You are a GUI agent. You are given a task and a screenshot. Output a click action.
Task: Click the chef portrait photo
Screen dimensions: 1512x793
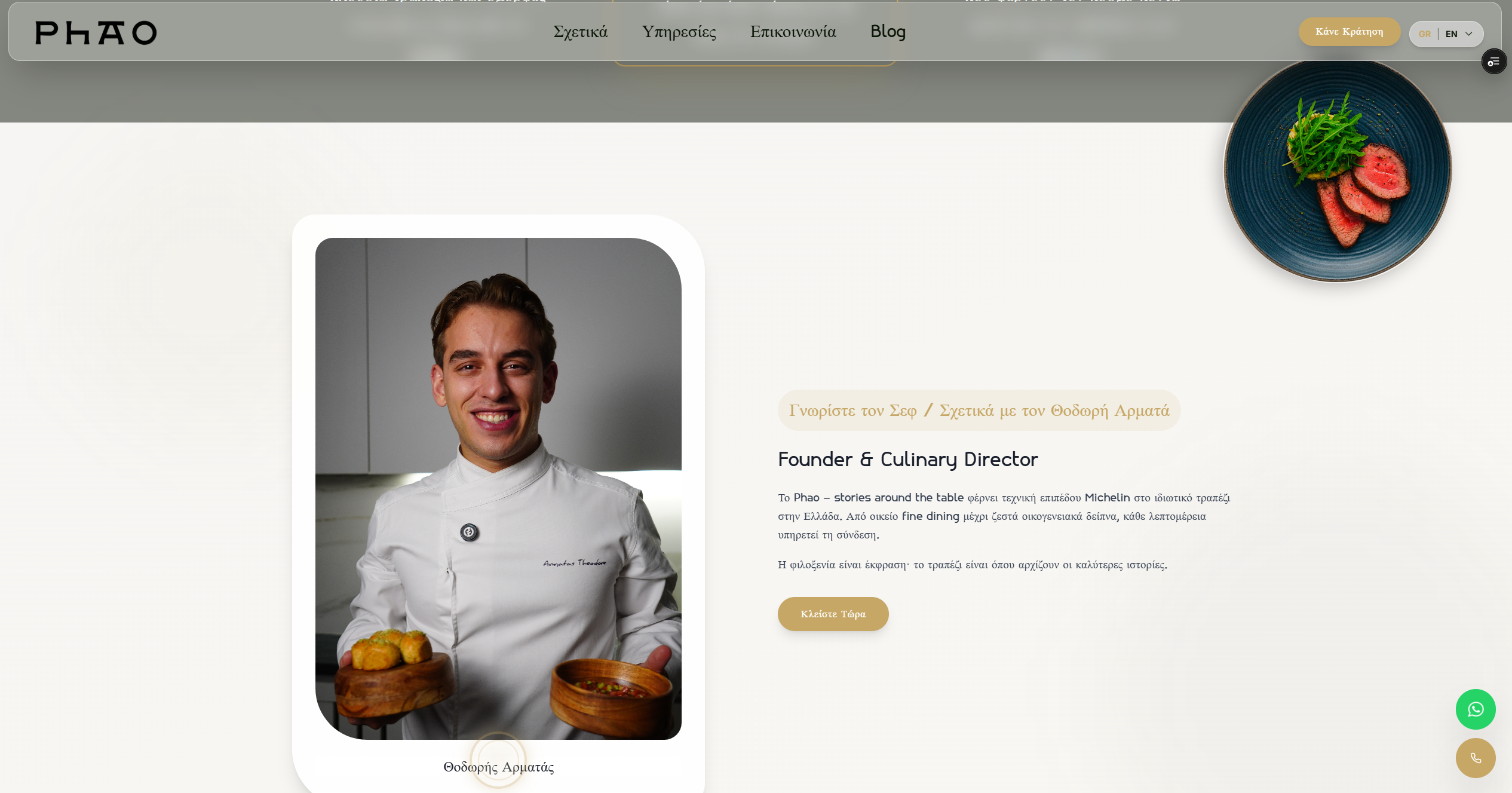[498, 488]
